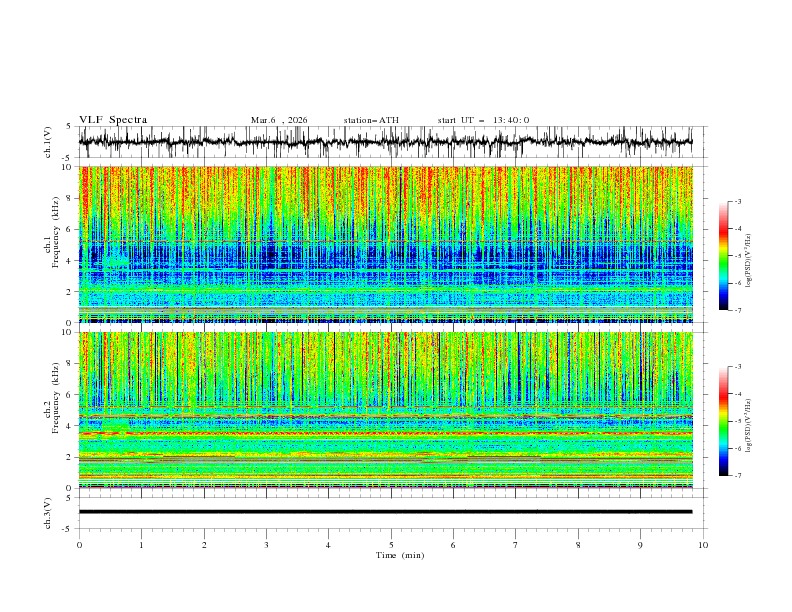Viewport: 792px width, 612px height.
Task: Click the upper colorbar 'log(PSD)(V²/Hz)' label
Action: (x=748, y=261)
